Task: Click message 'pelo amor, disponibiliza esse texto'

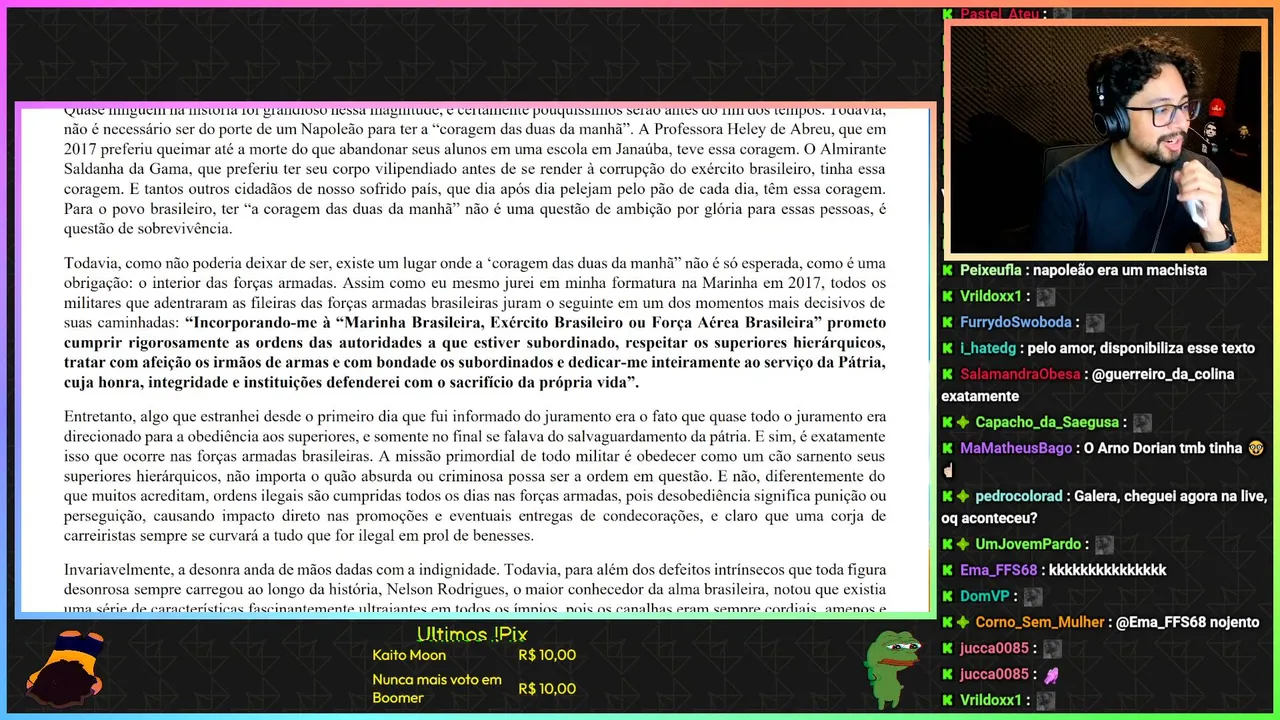Action: [1141, 349]
